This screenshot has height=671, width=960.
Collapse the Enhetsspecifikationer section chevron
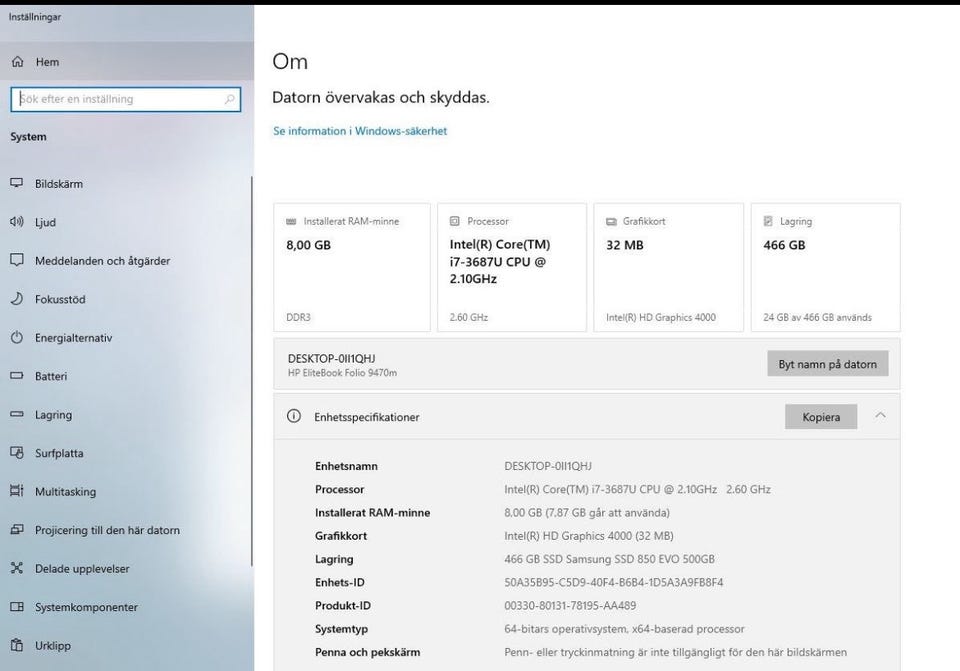click(880, 416)
